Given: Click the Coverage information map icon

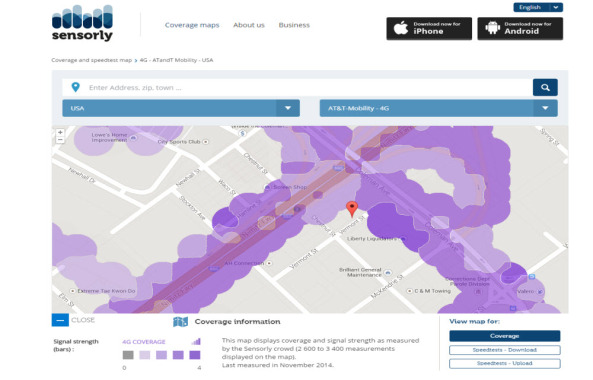Looking at the screenshot, I should pyautogui.click(x=180, y=322).
